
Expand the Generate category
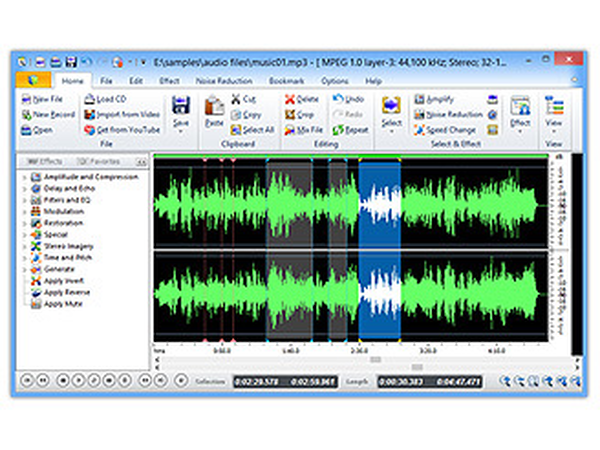point(24,269)
